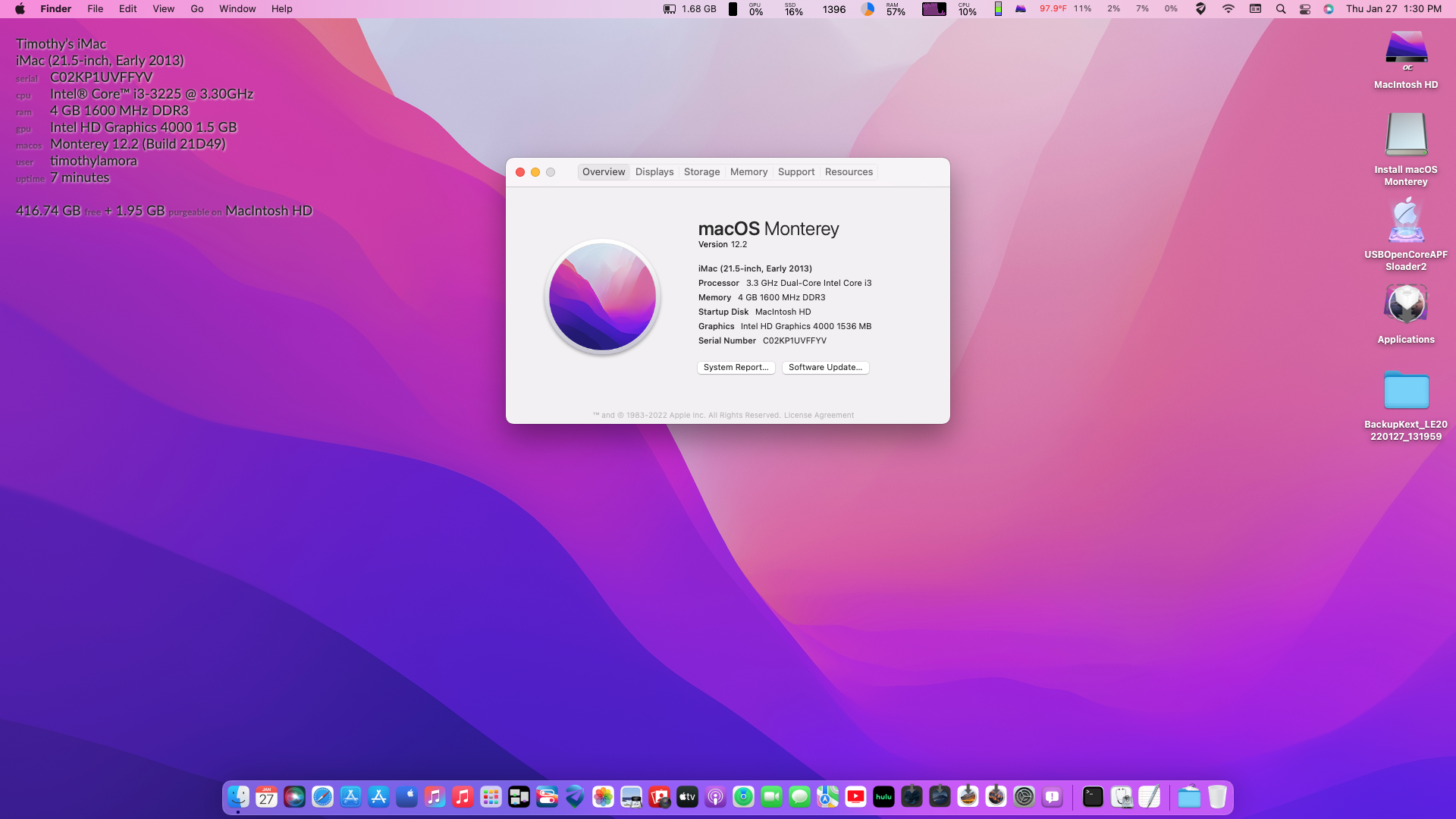Select the BackupKext_LE20220127_131959 folder
1456x819 pixels.
(1406, 405)
